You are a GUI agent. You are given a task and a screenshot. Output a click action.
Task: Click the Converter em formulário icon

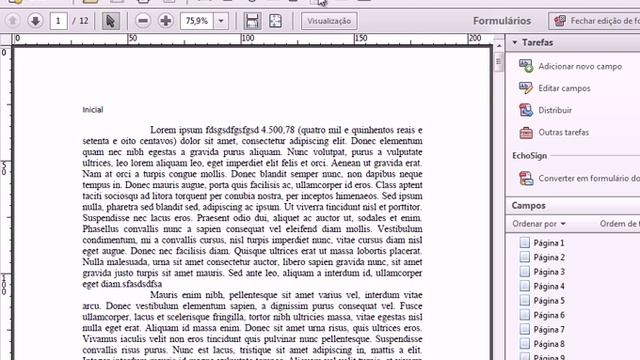[526, 178]
